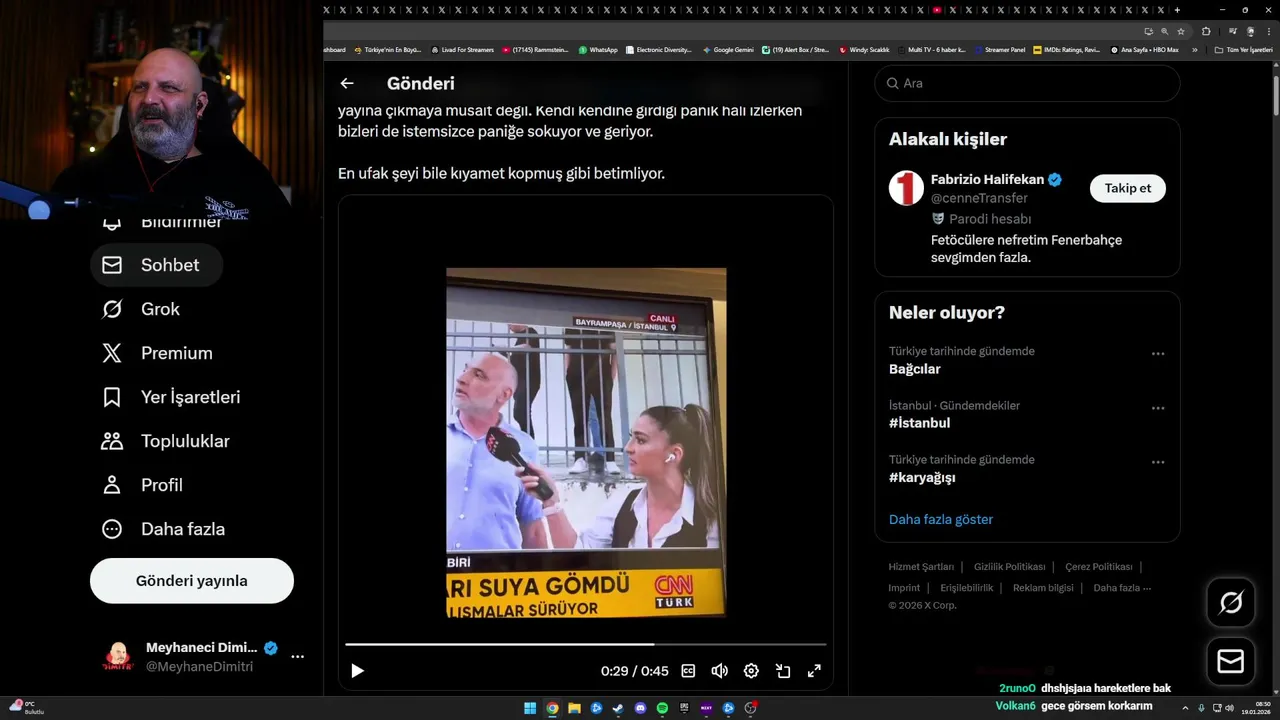The height and width of the screenshot is (720, 1280).
Task: Switch to the YouTube browser tab
Action: (937, 10)
